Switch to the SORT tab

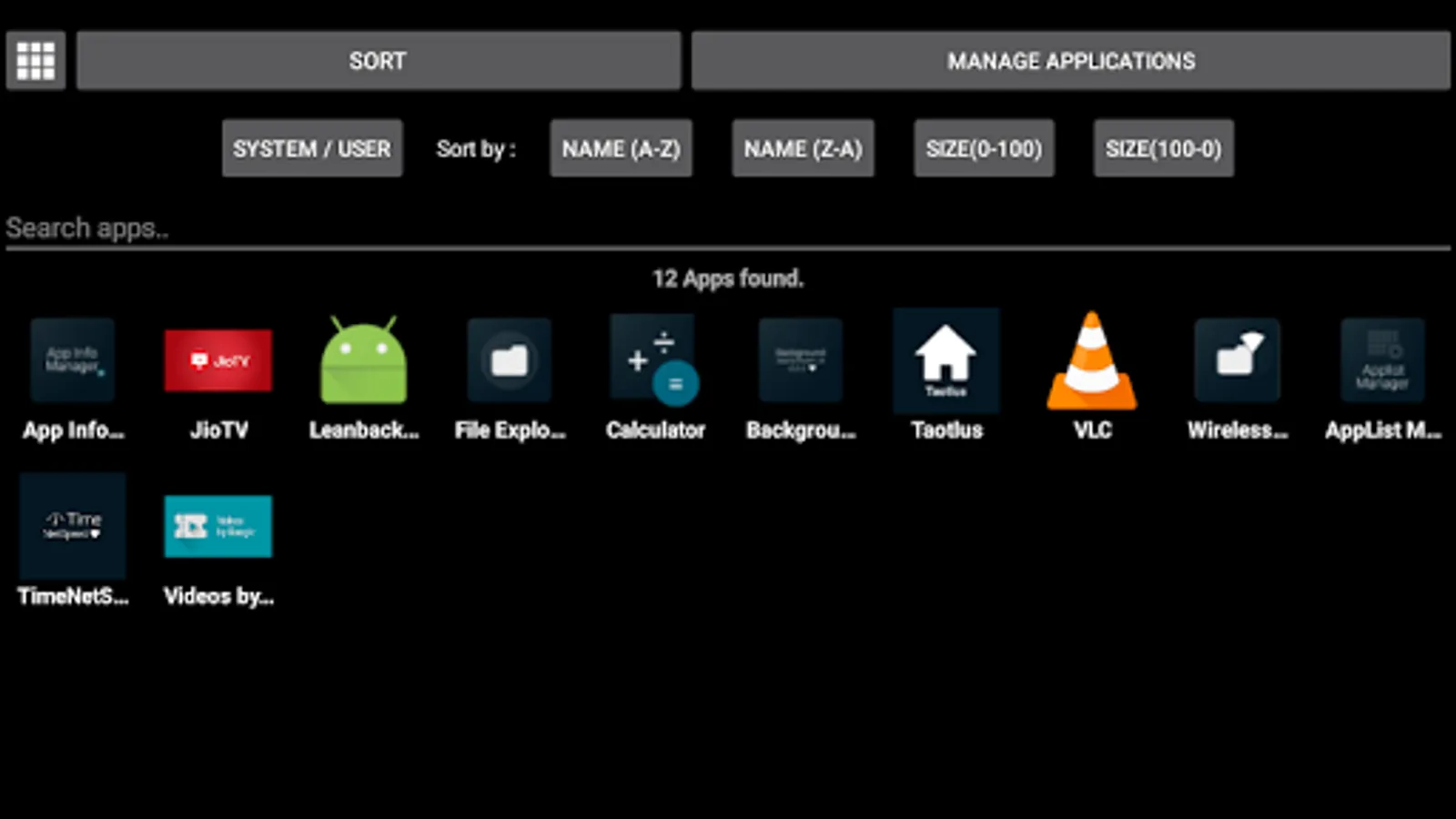pyautogui.click(x=379, y=61)
